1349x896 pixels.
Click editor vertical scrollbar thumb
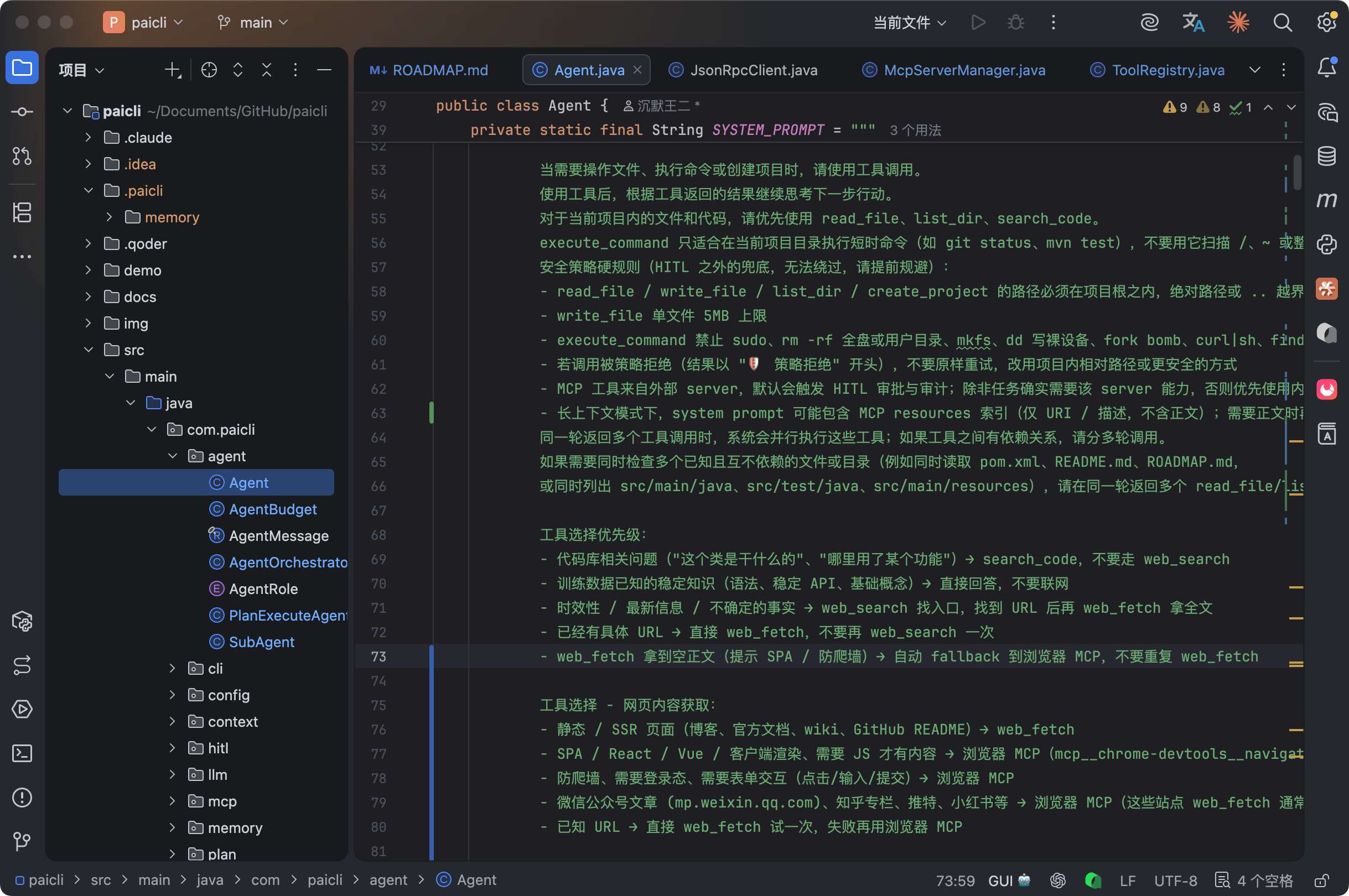point(1298,171)
